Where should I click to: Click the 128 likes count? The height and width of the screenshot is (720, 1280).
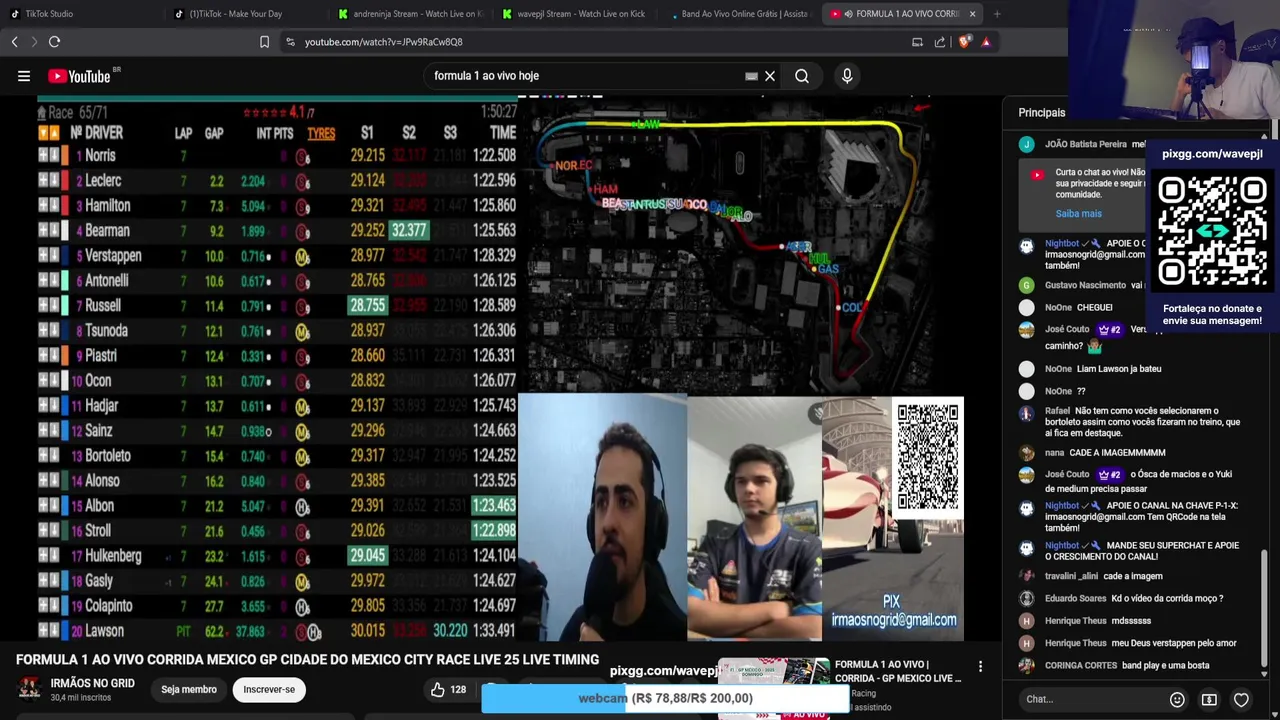tap(458, 690)
